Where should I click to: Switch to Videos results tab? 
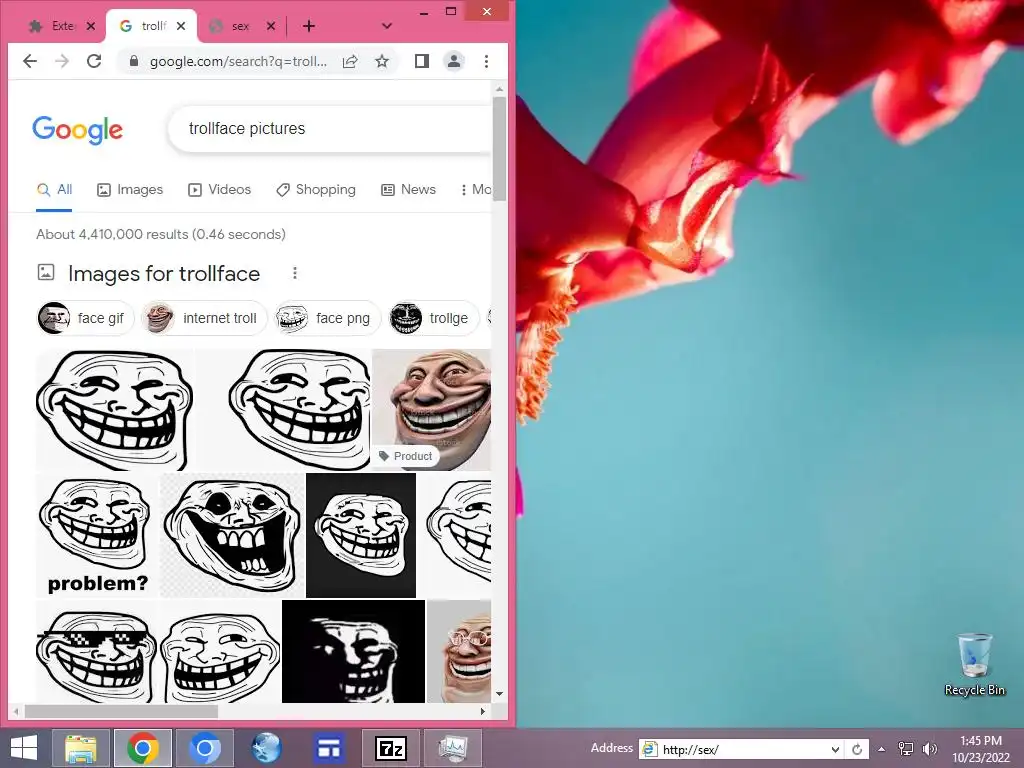coord(219,189)
